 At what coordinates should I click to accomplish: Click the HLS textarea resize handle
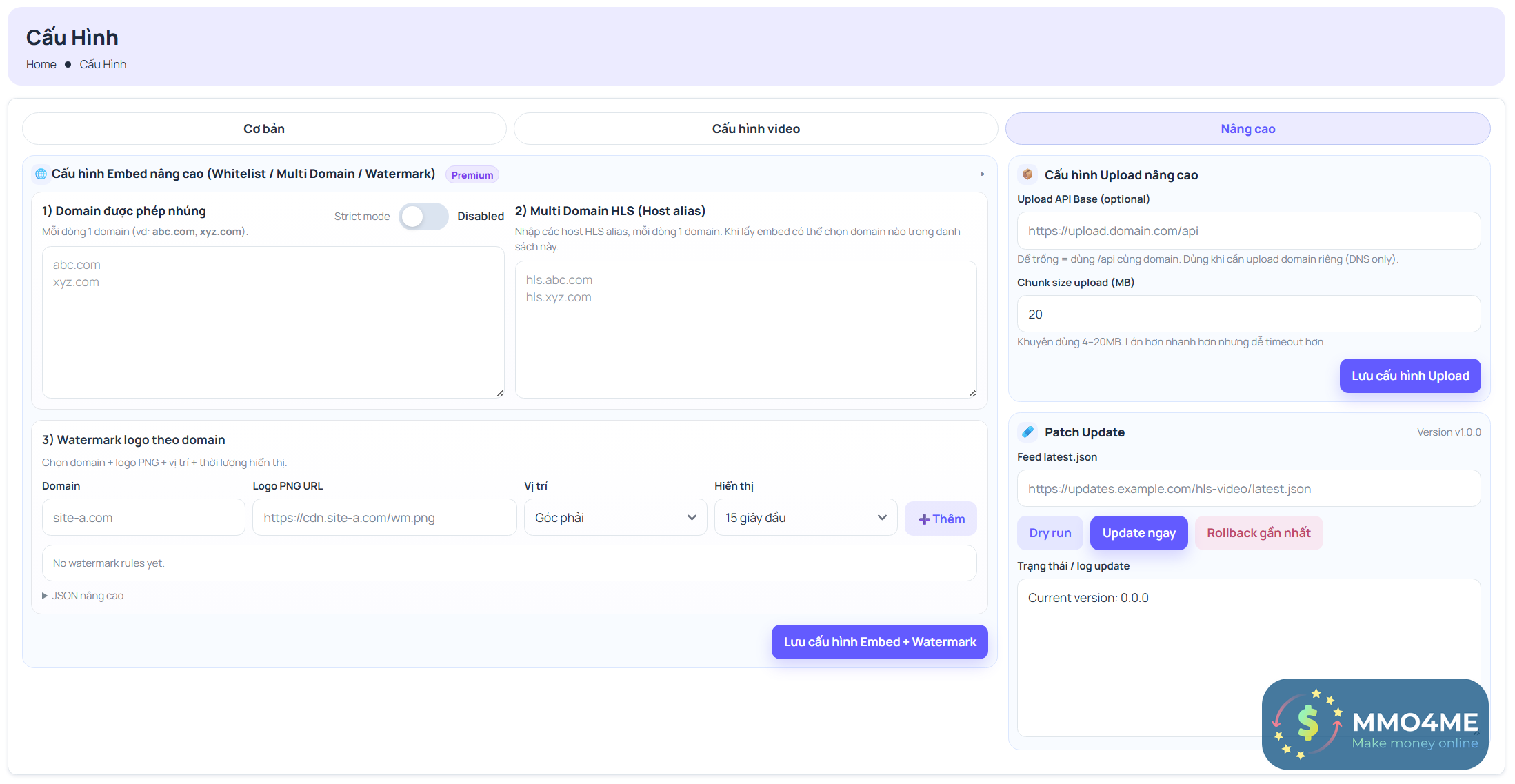(972, 394)
